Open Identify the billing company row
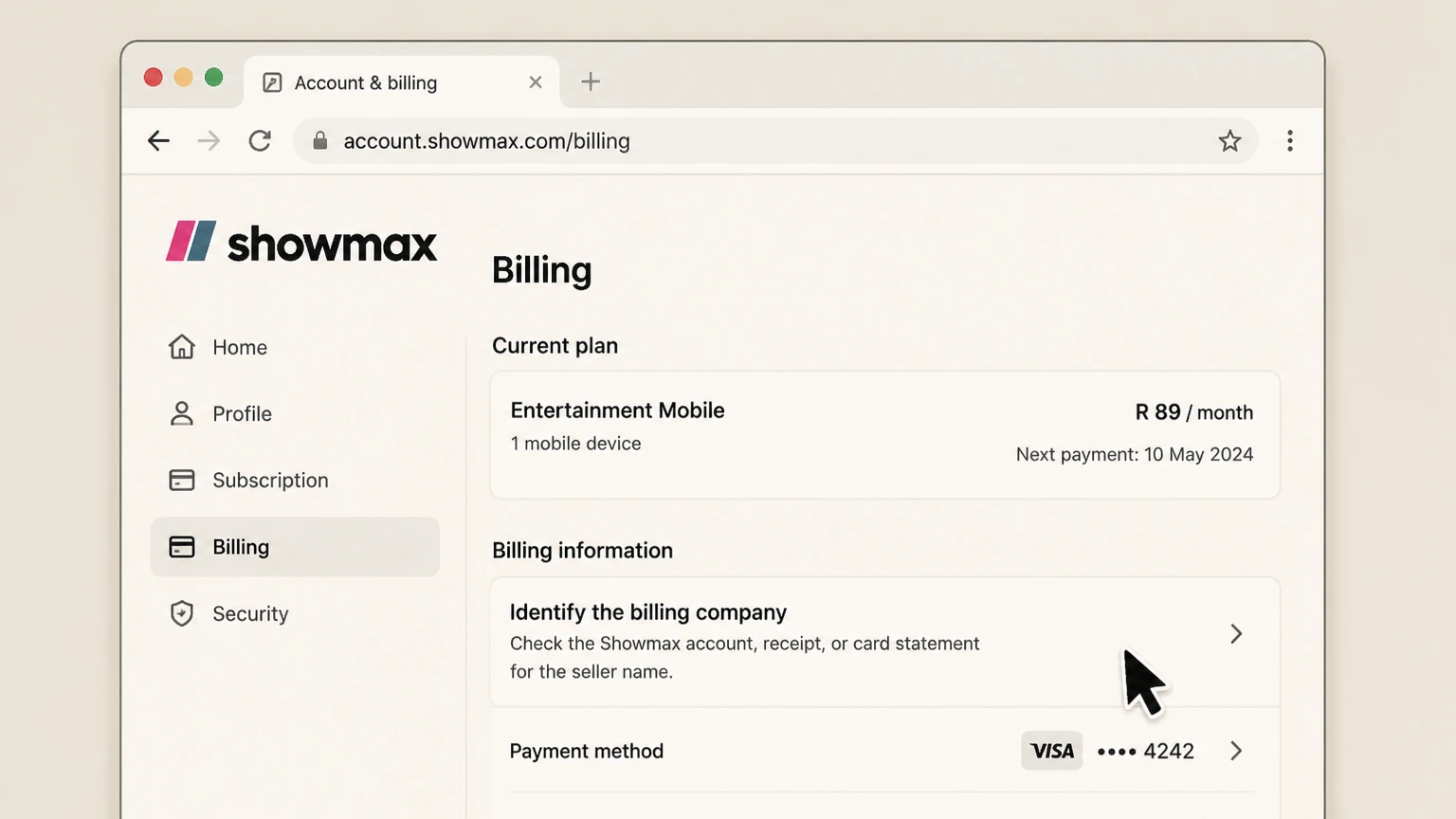Image resolution: width=1456 pixels, height=819 pixels. (884, 642)
